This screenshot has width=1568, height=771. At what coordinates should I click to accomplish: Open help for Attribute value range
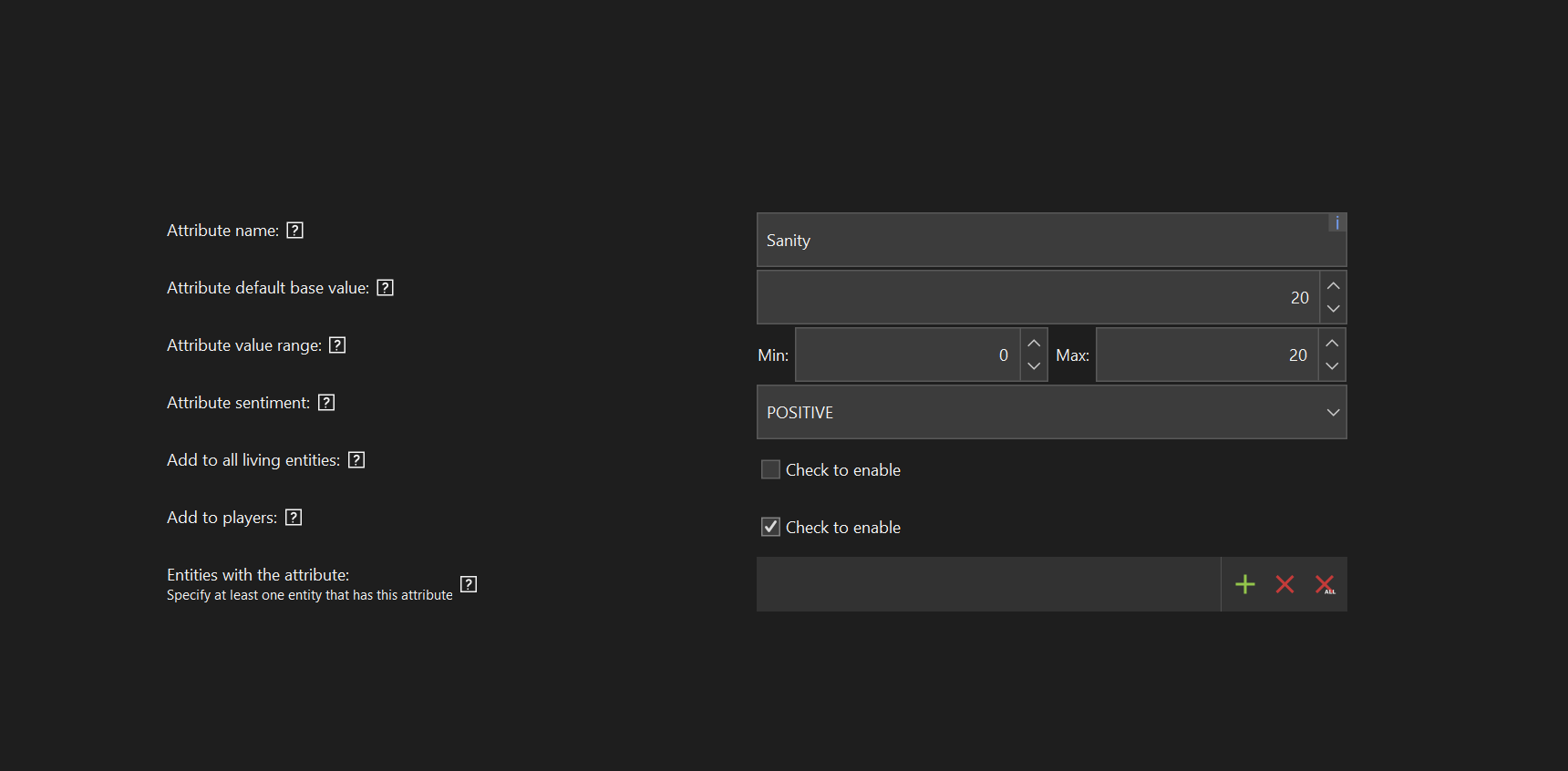pos(337,345)
